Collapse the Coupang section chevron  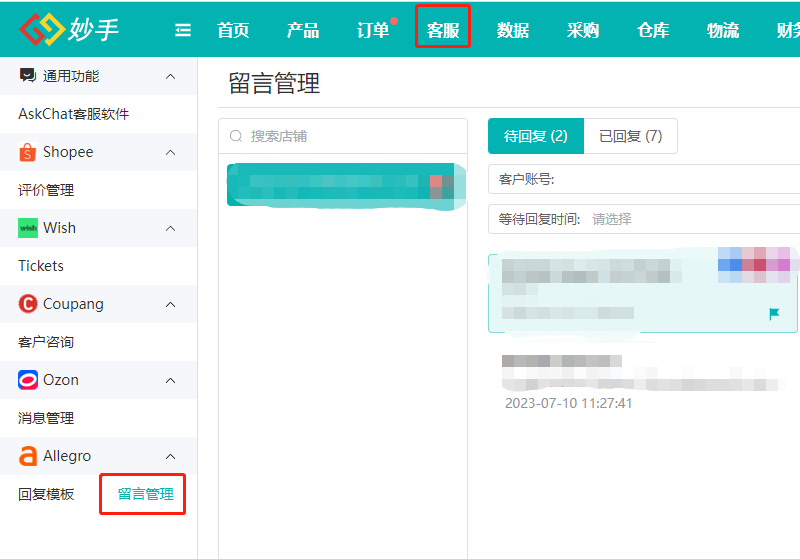(170, 304)
